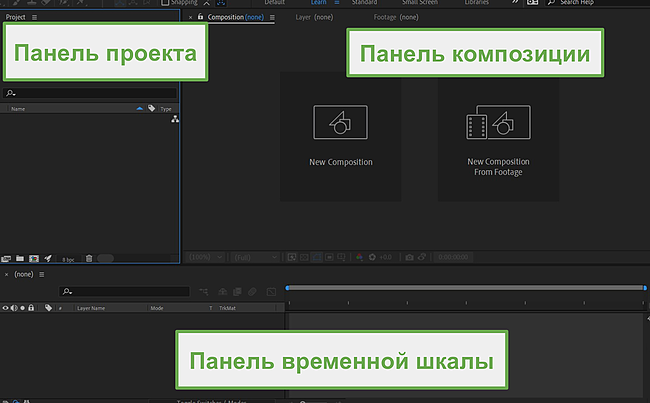
Task: Open project settings via rocket icon
Action: click(48, 258)
